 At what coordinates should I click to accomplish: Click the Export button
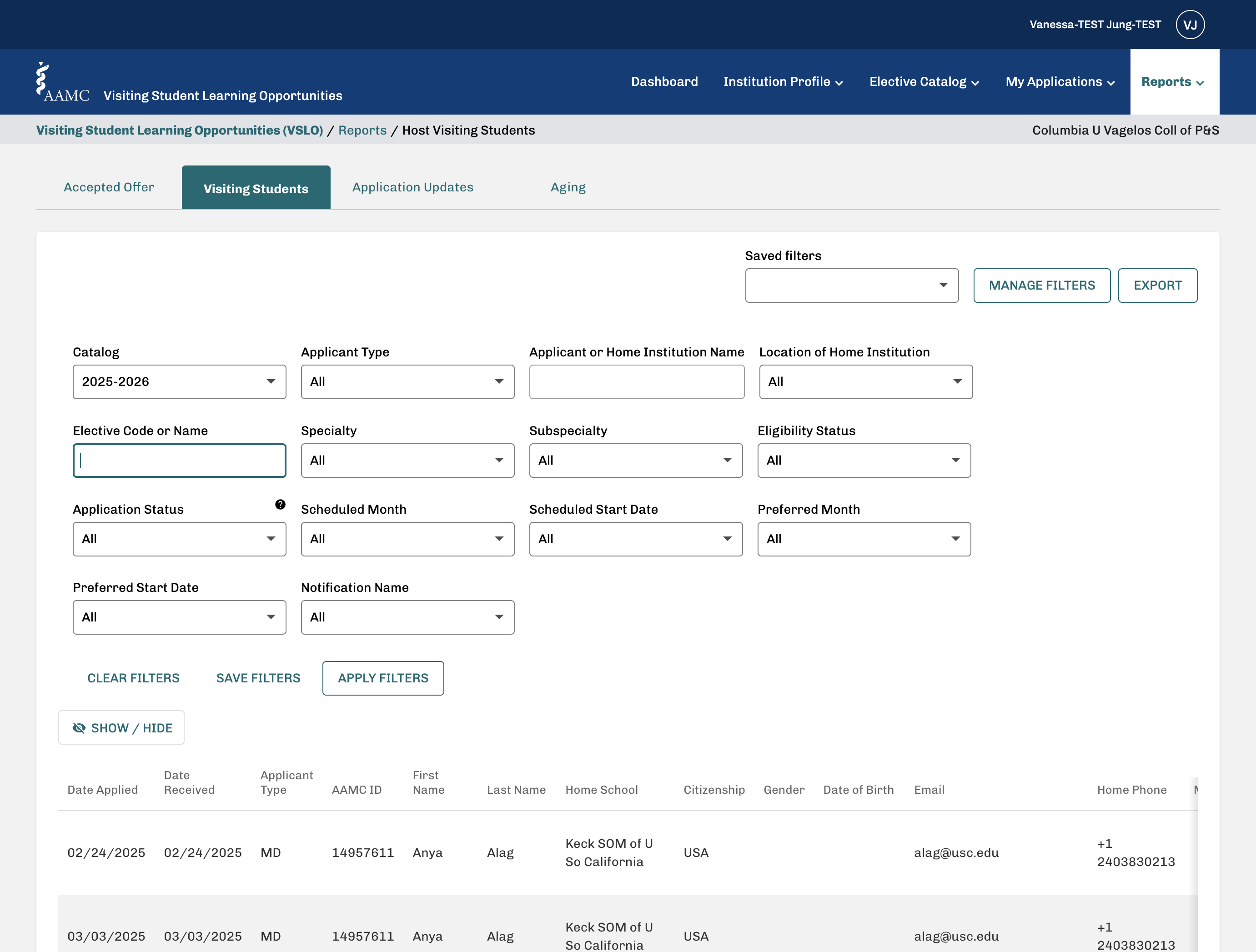click(x=1158, y=285)
